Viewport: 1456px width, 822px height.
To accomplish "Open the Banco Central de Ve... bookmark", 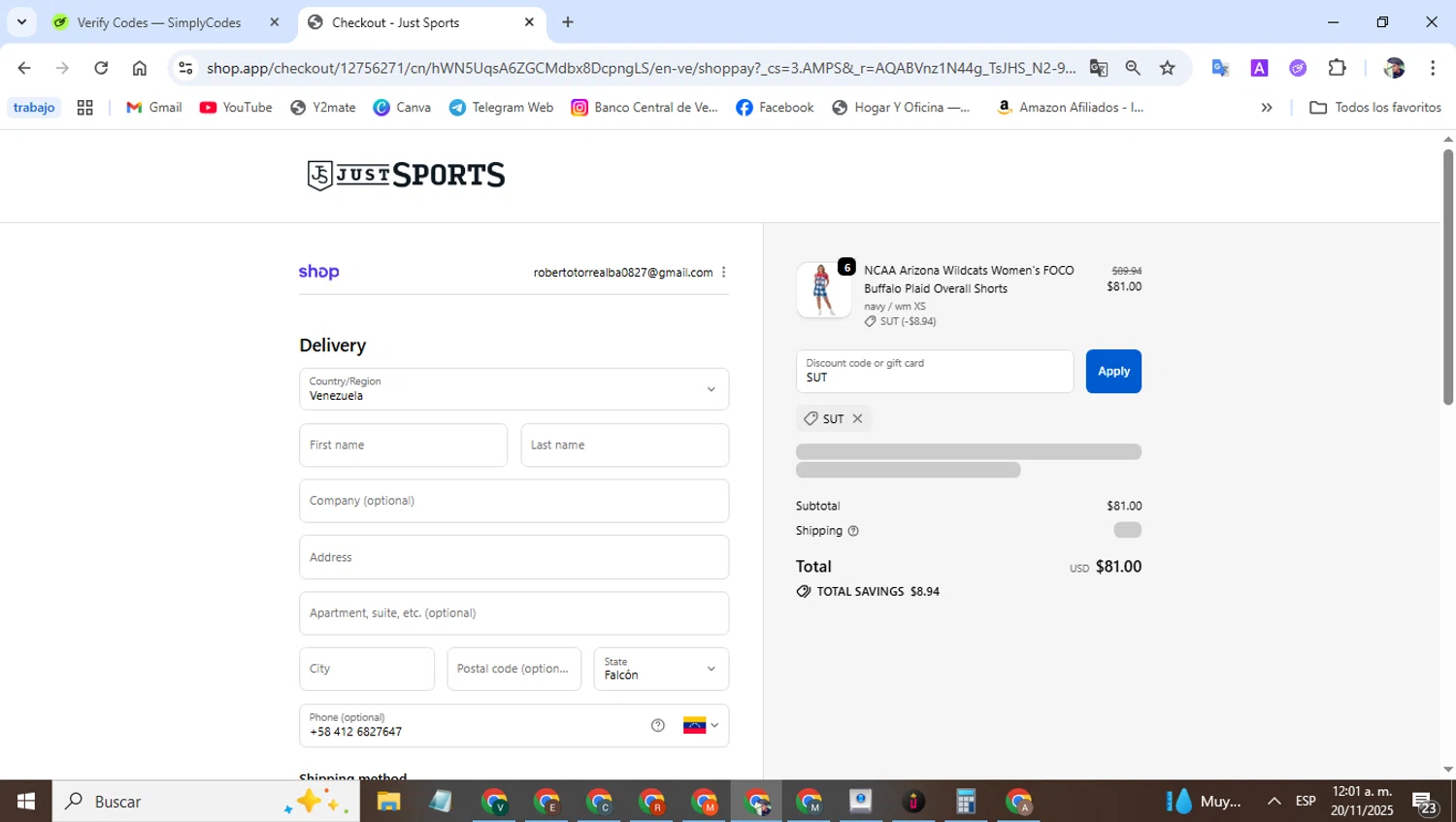I will tap(645, 108).
